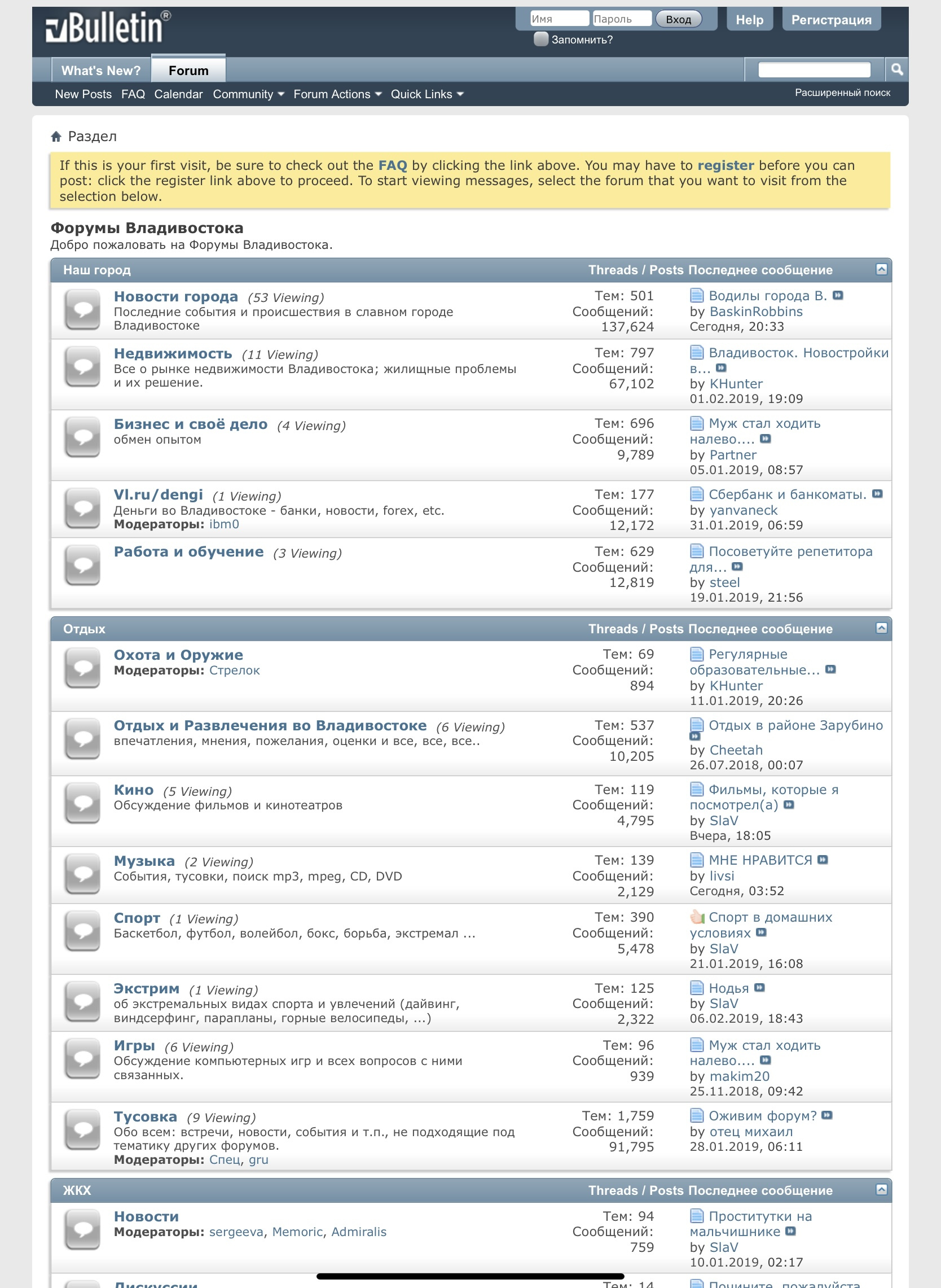Open moderator ibm0 profile
941x1288 pixels.
coord(224,524)
